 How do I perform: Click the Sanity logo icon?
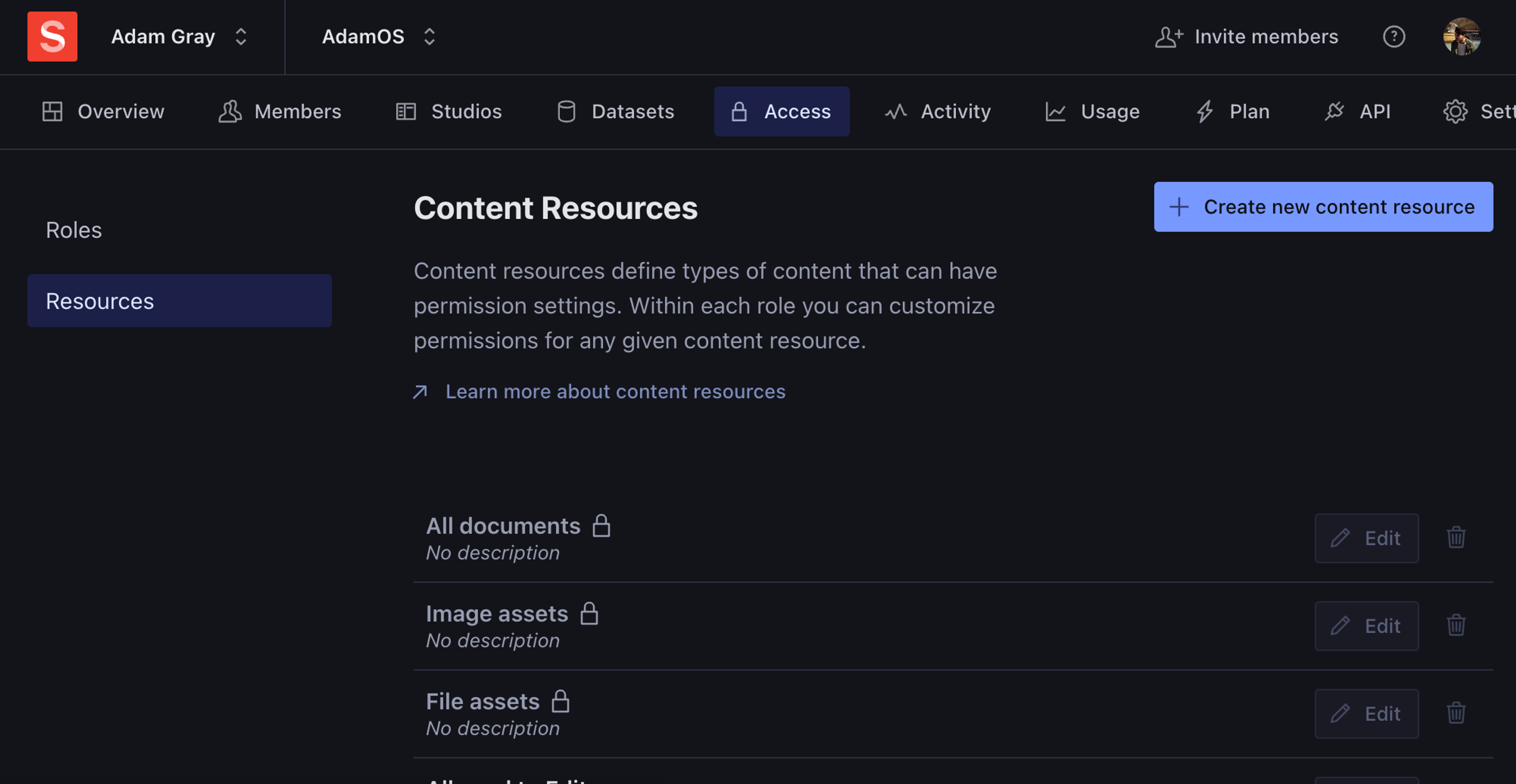[52, 36]
